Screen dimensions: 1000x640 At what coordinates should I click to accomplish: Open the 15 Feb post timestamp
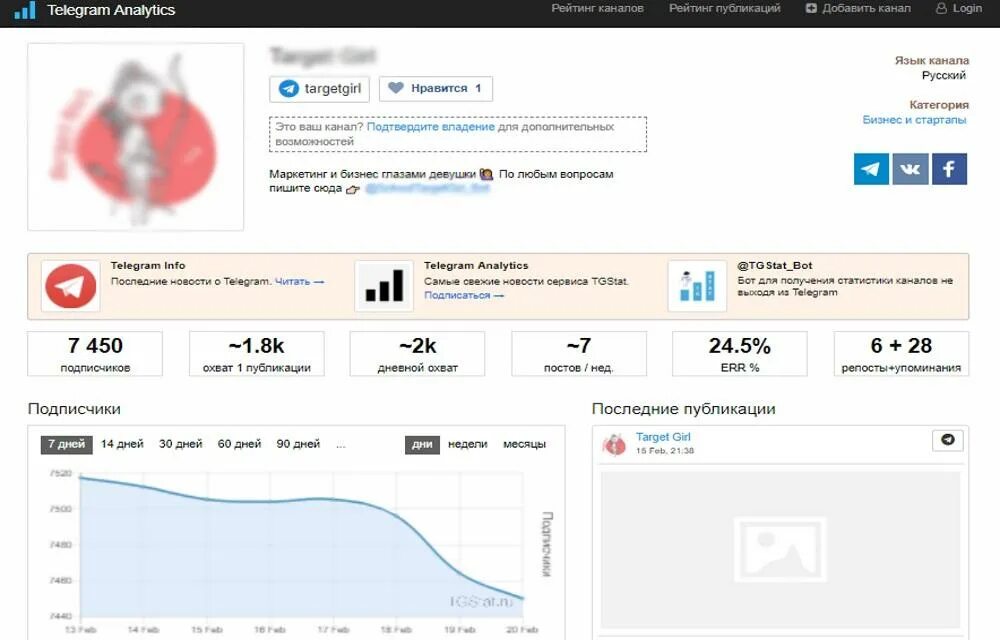(665, 451)
